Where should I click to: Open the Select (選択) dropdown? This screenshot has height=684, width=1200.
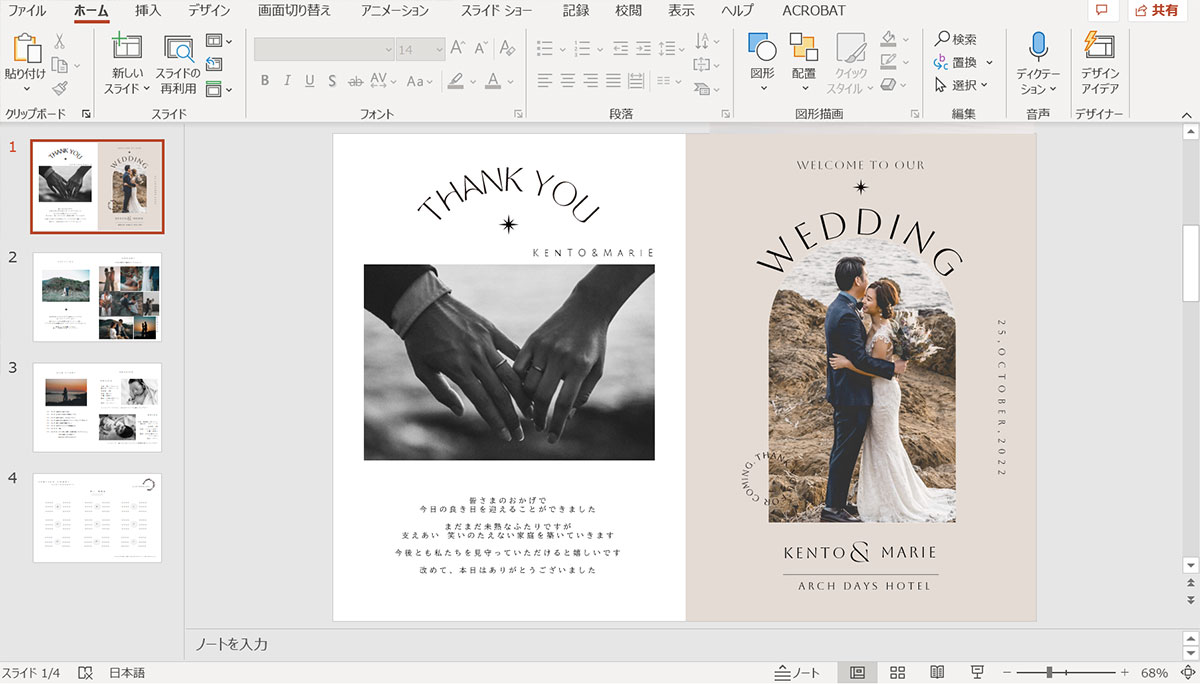pos(962,85)
